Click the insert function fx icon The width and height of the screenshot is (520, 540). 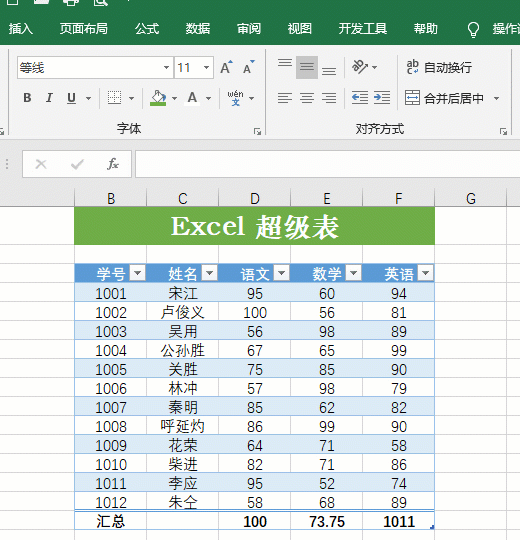click(x=113, y=164)
